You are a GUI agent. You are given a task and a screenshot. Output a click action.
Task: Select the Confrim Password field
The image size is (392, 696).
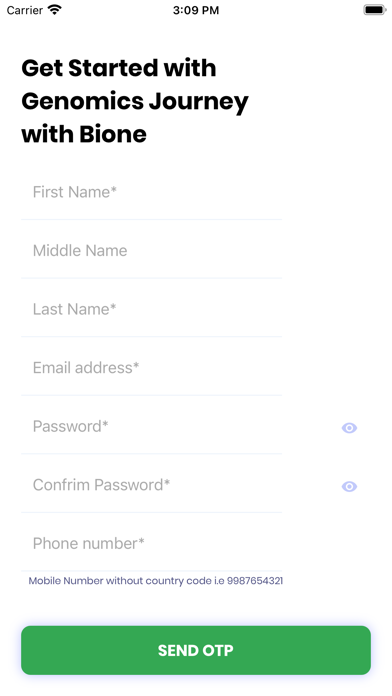[151, 485]
